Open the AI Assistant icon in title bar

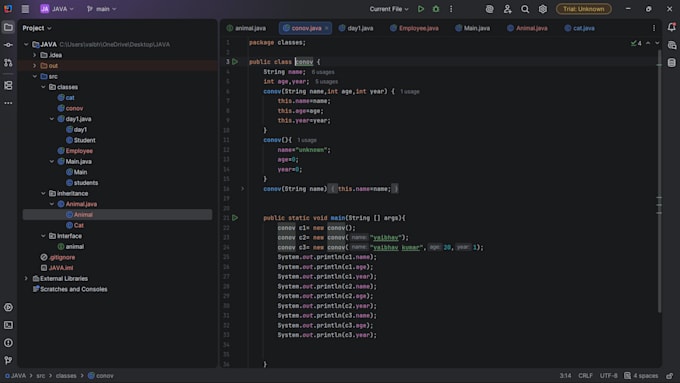click(x=489, y=9)
